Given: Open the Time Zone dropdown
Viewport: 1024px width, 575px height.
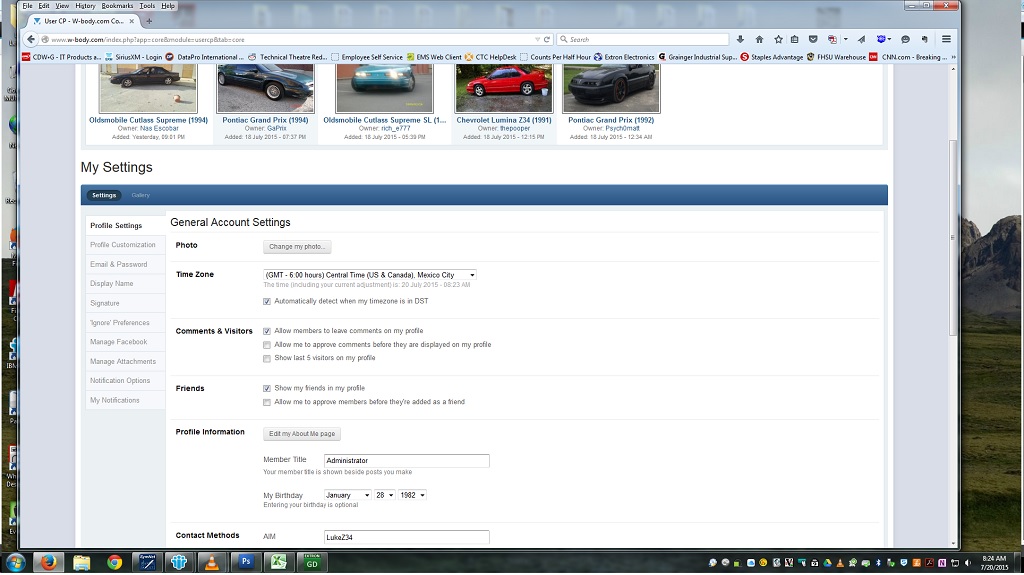Looking at the screenshot, I should (x=370, y=275).
